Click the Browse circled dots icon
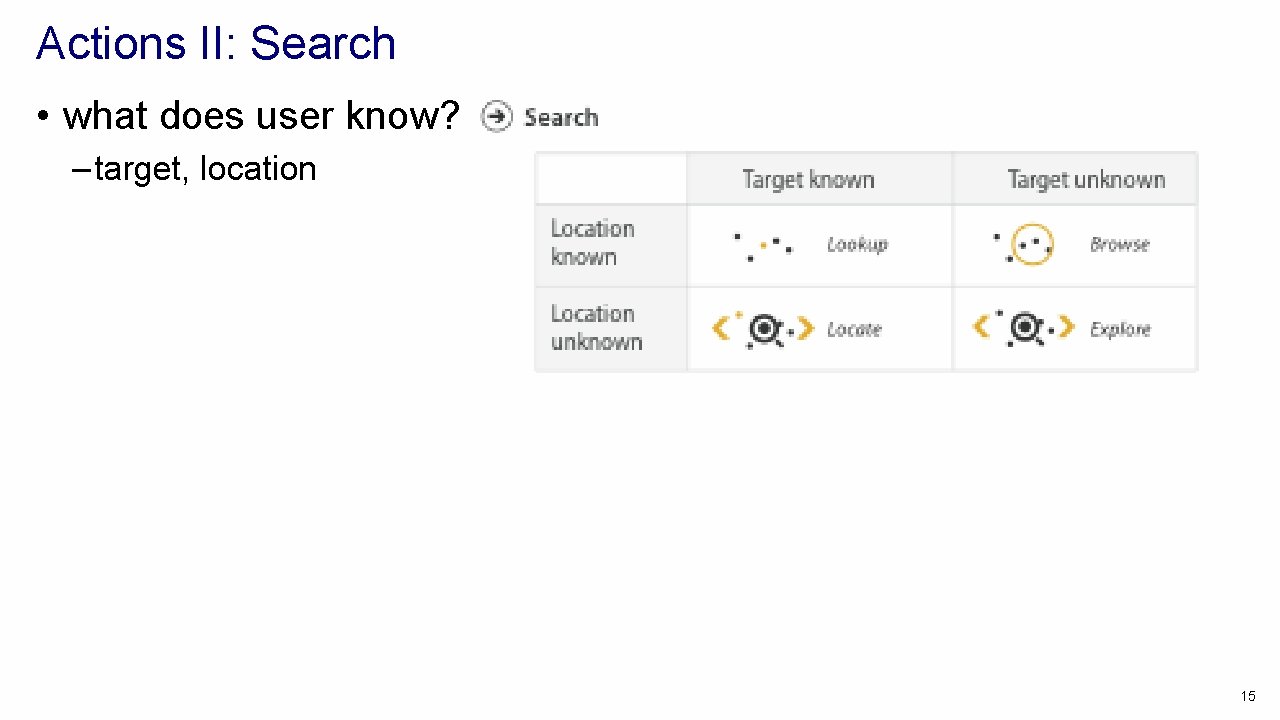 pyautogui.click(x=1030, y=245)
